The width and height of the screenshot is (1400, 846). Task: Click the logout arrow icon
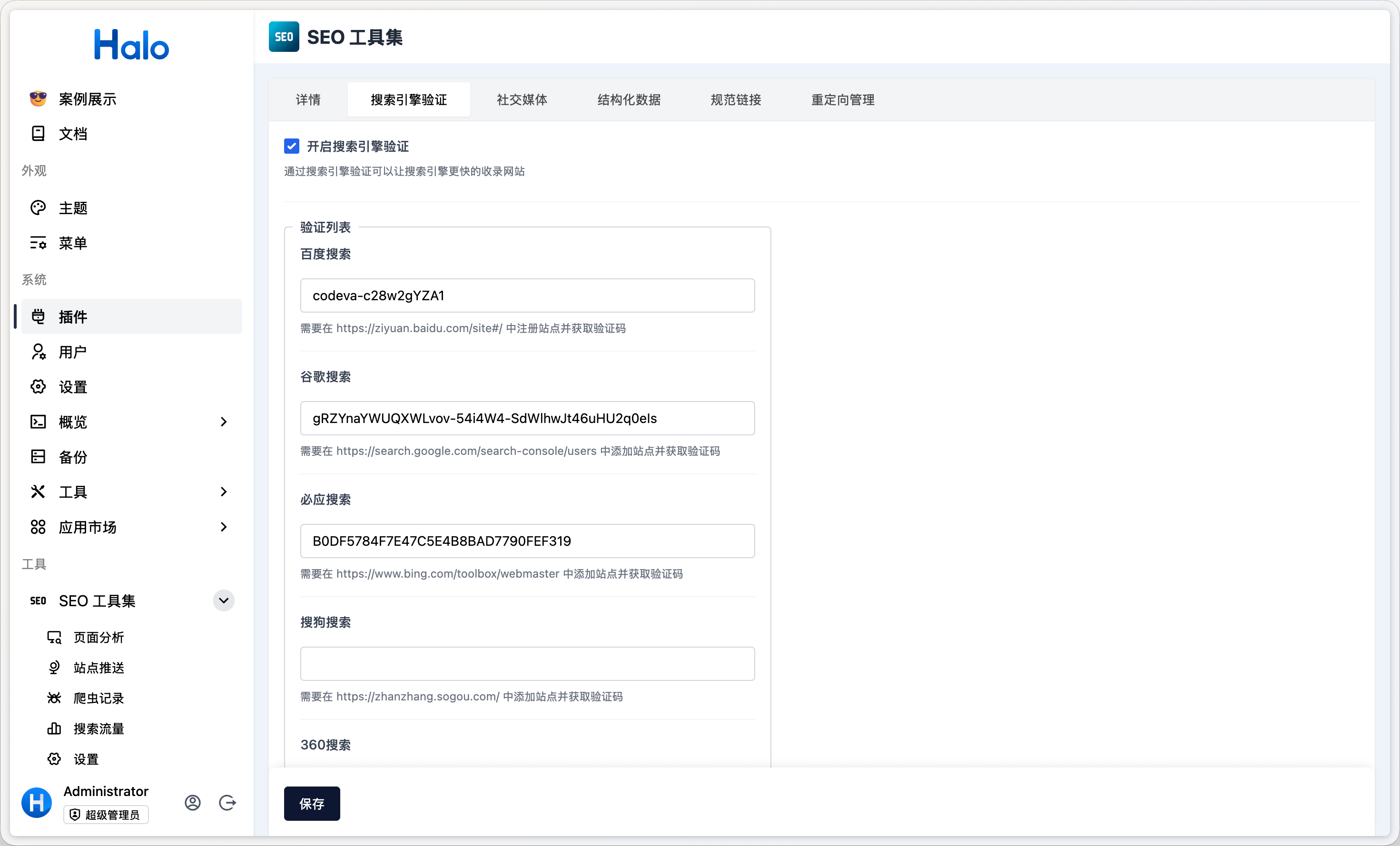coord(227,803)
